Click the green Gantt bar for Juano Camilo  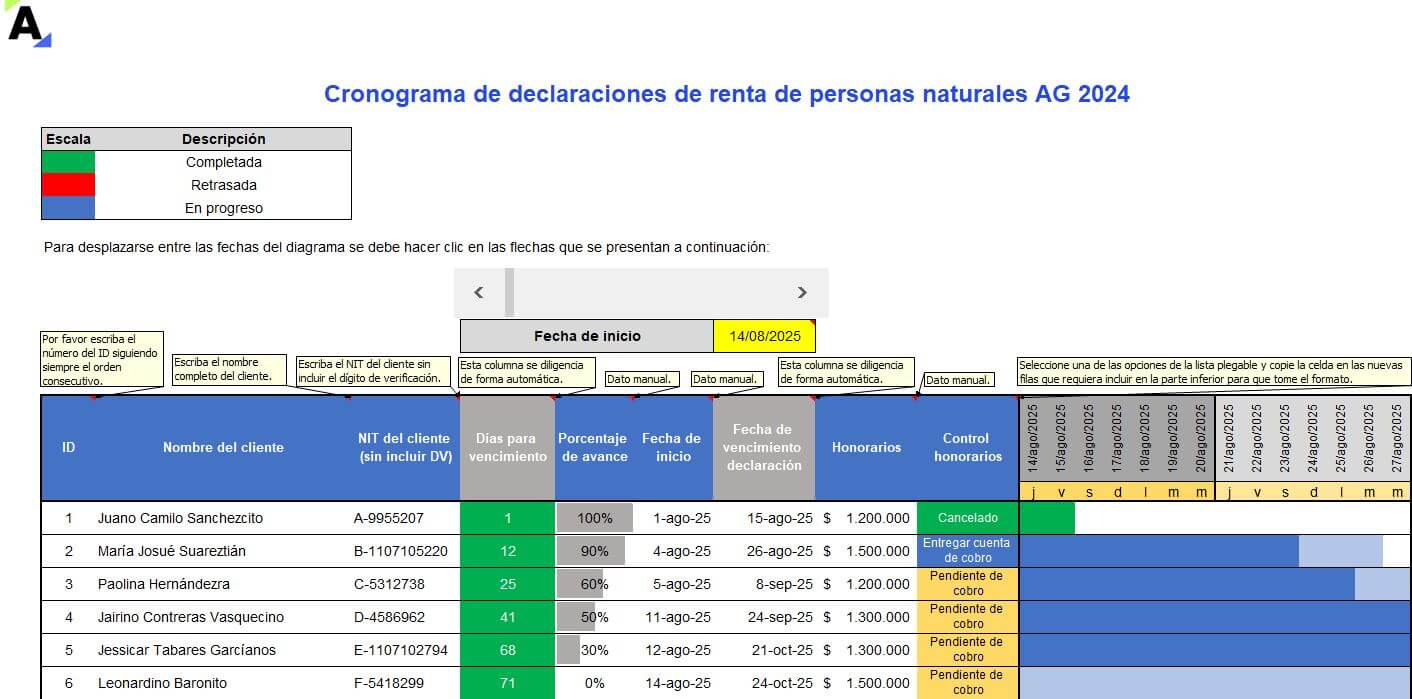(1047, 518)
